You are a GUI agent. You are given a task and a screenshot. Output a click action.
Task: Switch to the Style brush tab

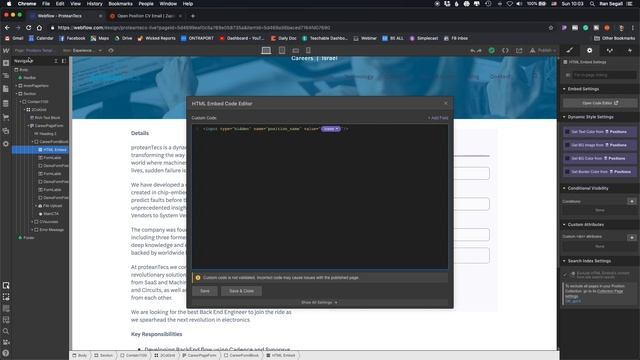pyautogui.click(x=569, y=50)
